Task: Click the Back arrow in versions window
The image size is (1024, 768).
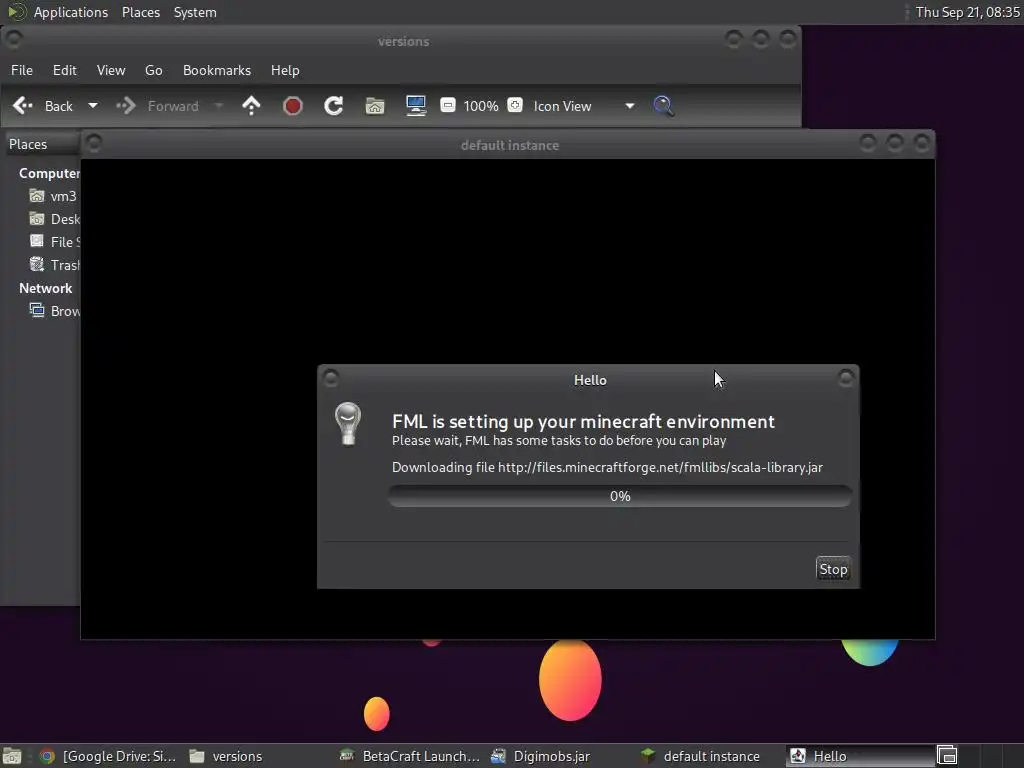Action: [23, 106]
